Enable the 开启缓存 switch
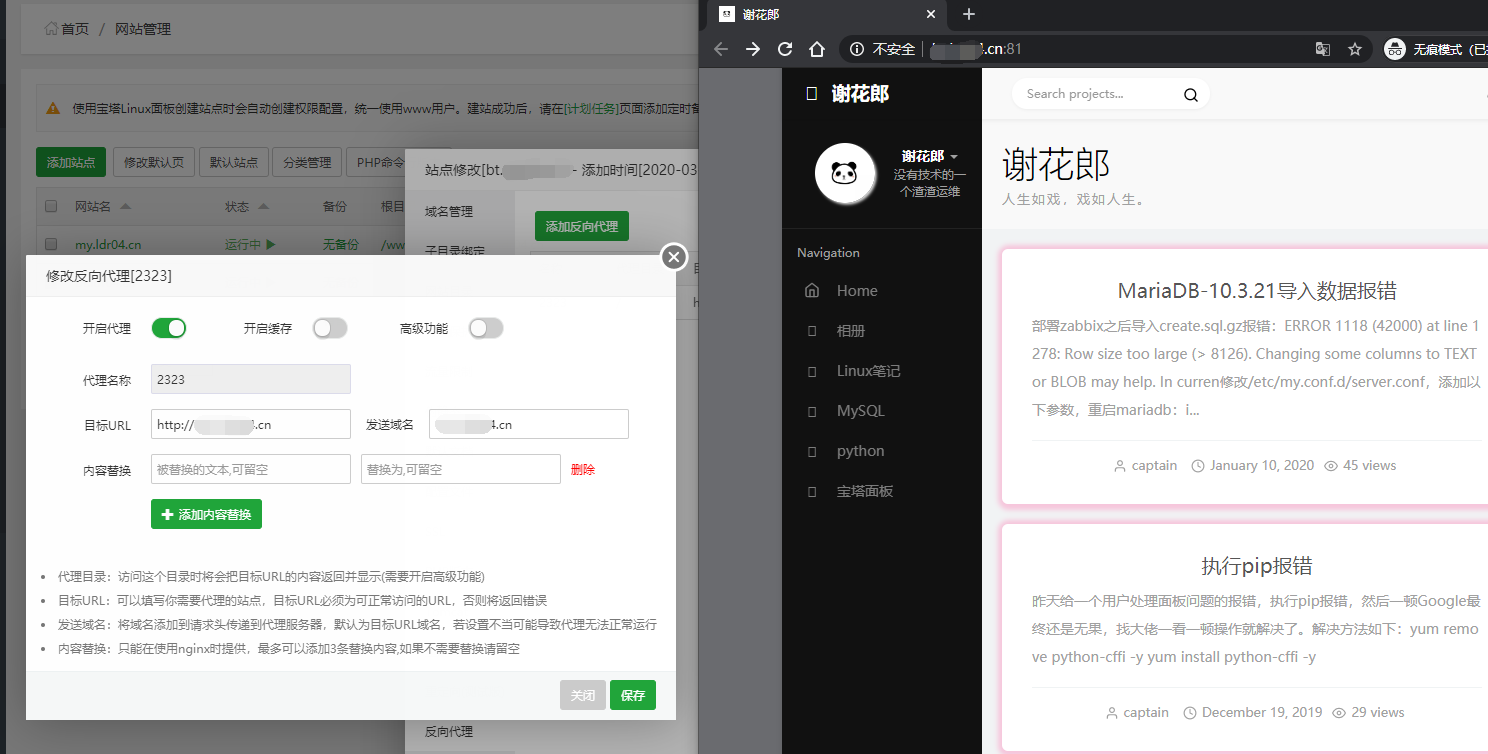This screenshot has height=754, width=1488. 330,328
